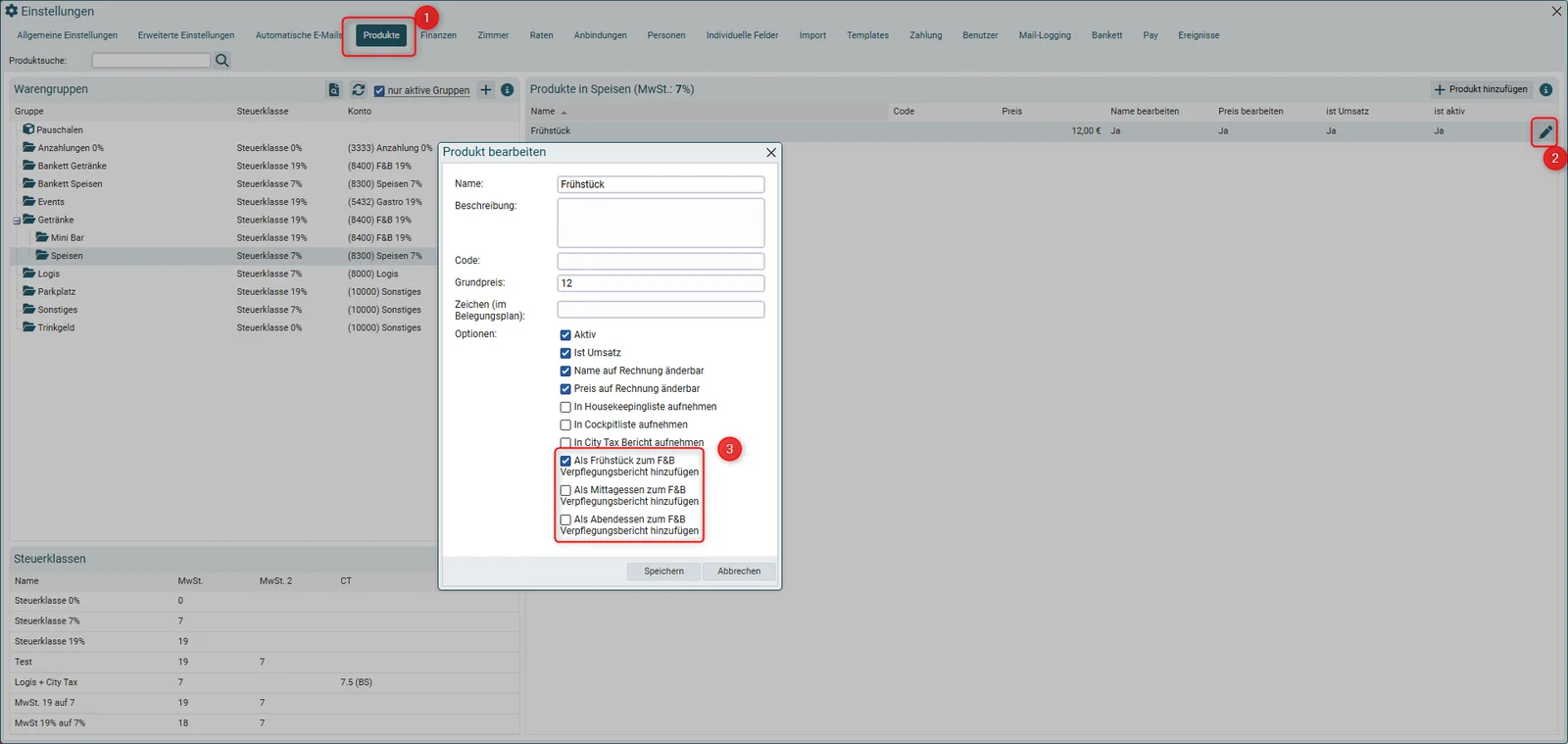This screenshot has width=1568, height=744.
Task: Uncheck the Aktiv option
Action: (x=565, y=335)
